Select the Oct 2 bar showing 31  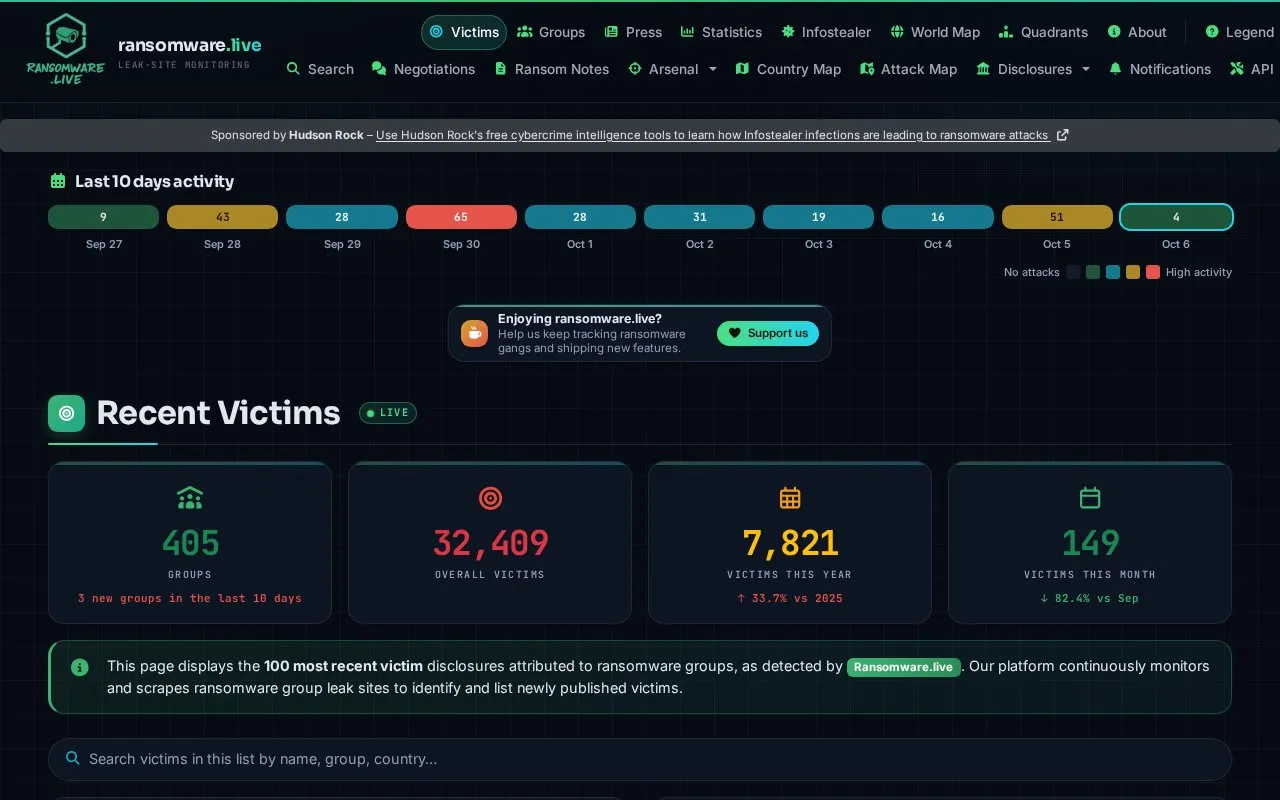(x=699, y=217)
